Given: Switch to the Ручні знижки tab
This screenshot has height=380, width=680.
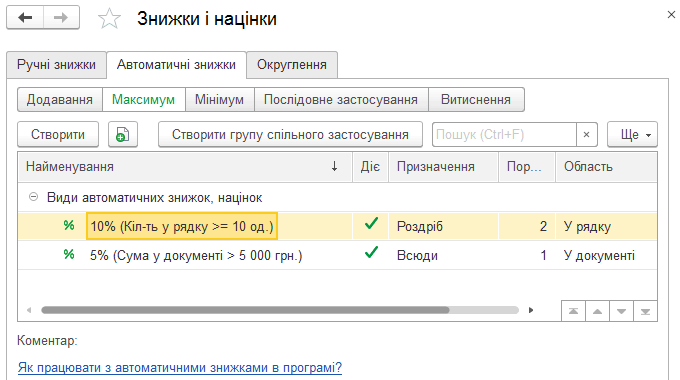Looking at the screenshot, I should click(56, 65).
